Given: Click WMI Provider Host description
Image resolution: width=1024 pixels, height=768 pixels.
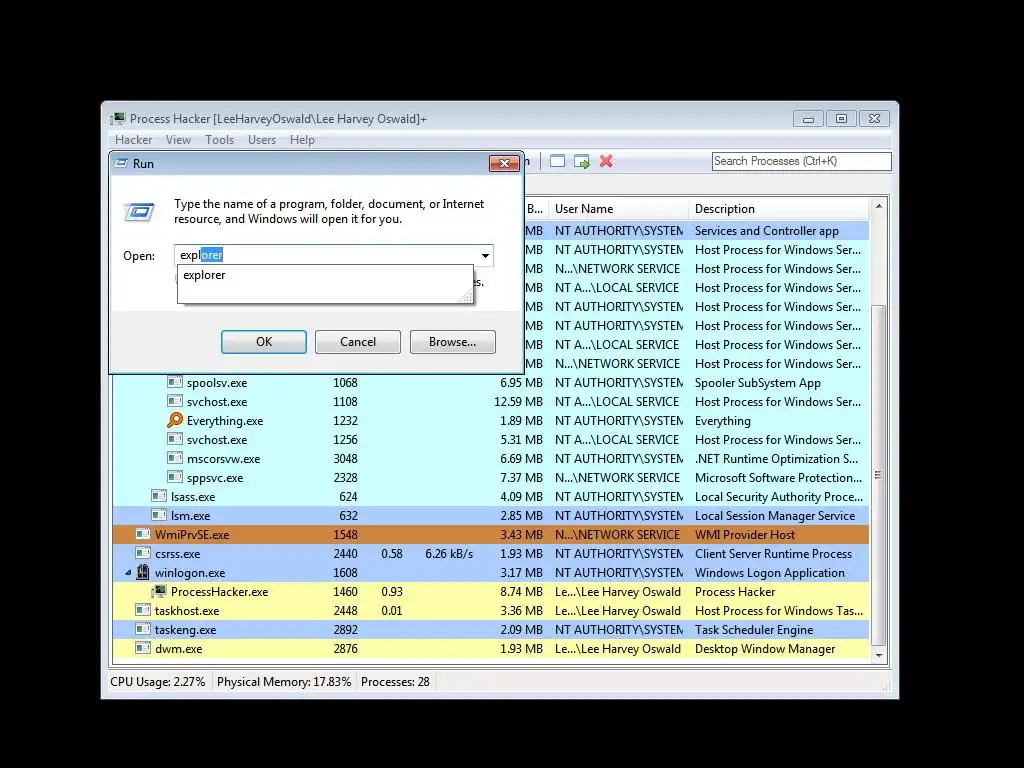Looking at the screenshot, I should point(744,535).
